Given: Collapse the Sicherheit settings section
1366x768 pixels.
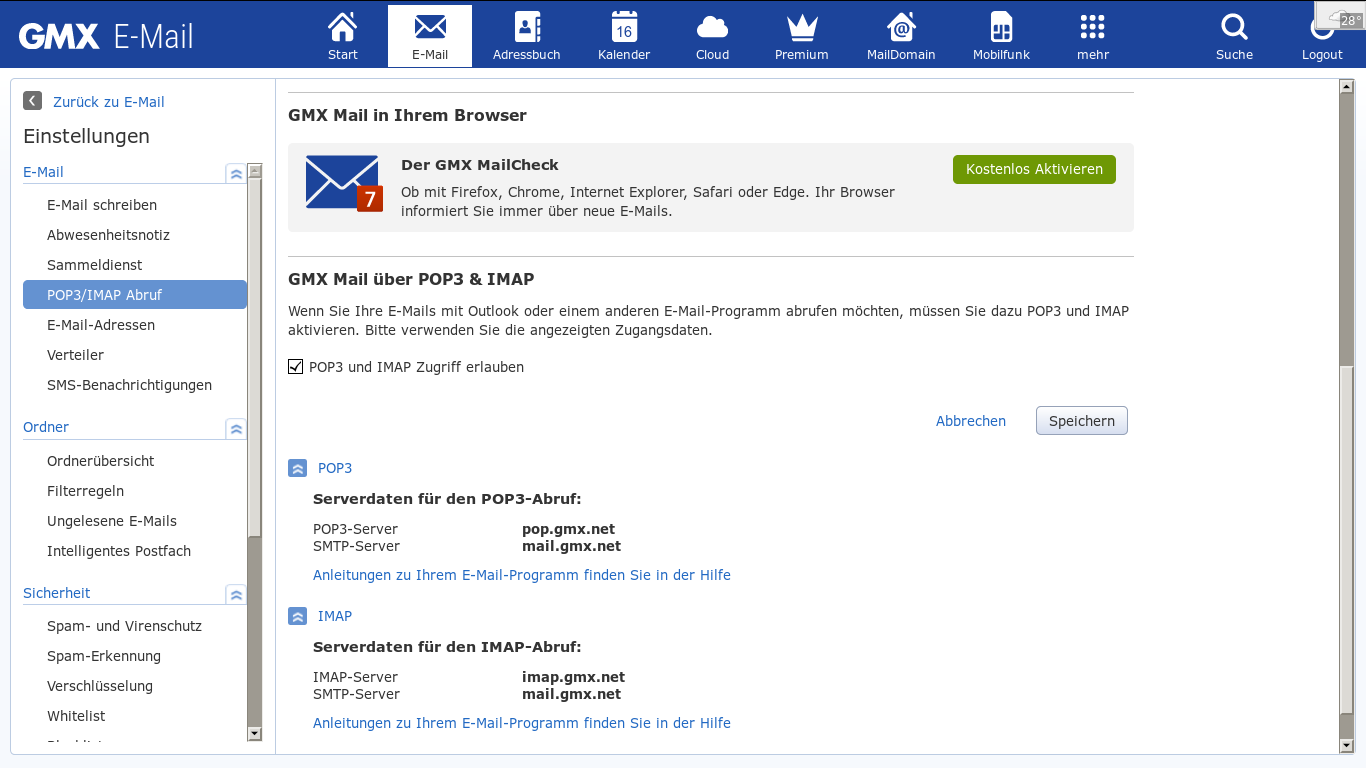Looking at the screenshot, I should tap(236, 594).
